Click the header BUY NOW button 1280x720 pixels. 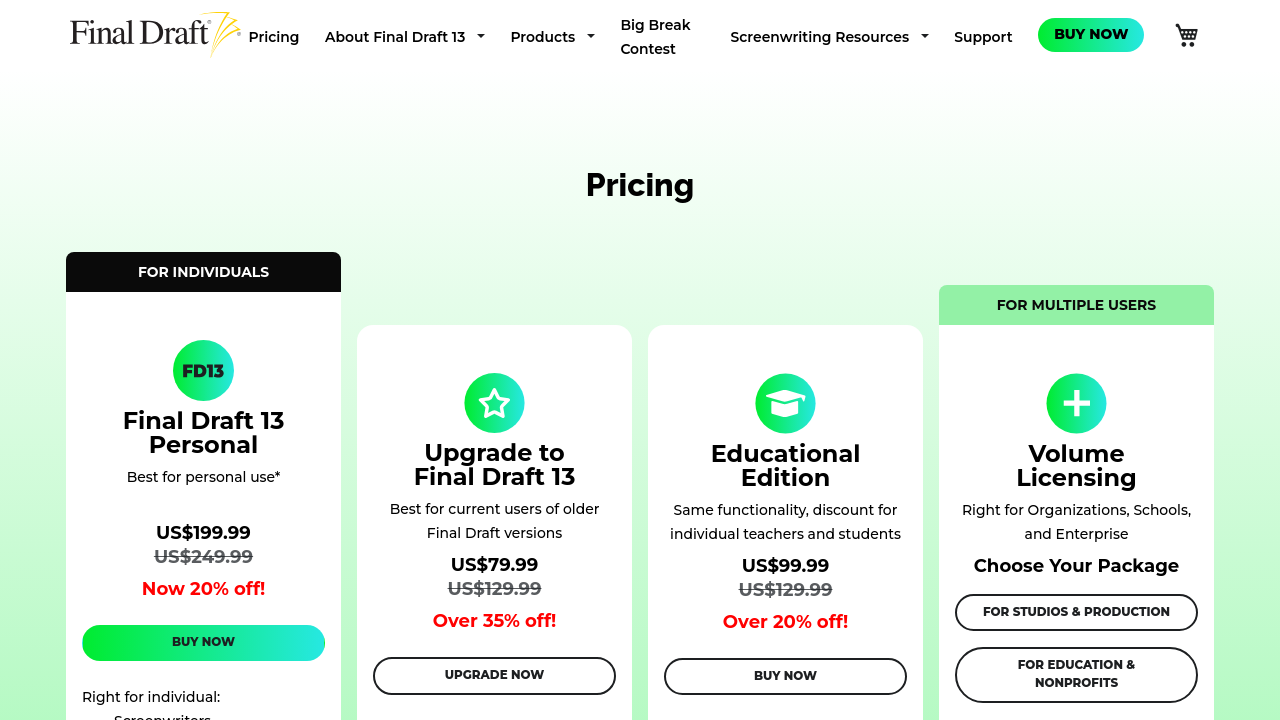1090,35
